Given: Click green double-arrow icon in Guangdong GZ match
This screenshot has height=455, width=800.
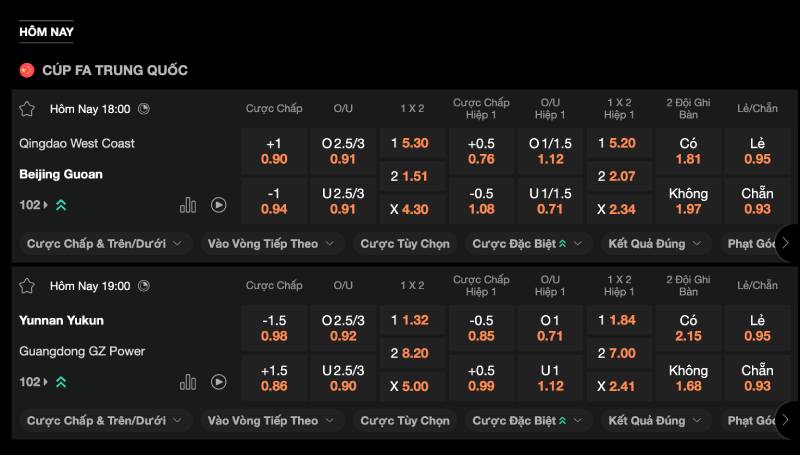Looking at the screenshot, I should [61, 382].
